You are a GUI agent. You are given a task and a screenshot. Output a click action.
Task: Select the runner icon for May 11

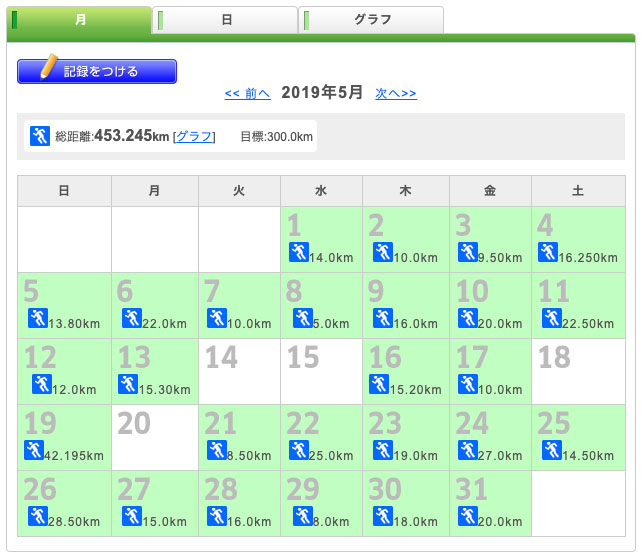pos(552,318)
